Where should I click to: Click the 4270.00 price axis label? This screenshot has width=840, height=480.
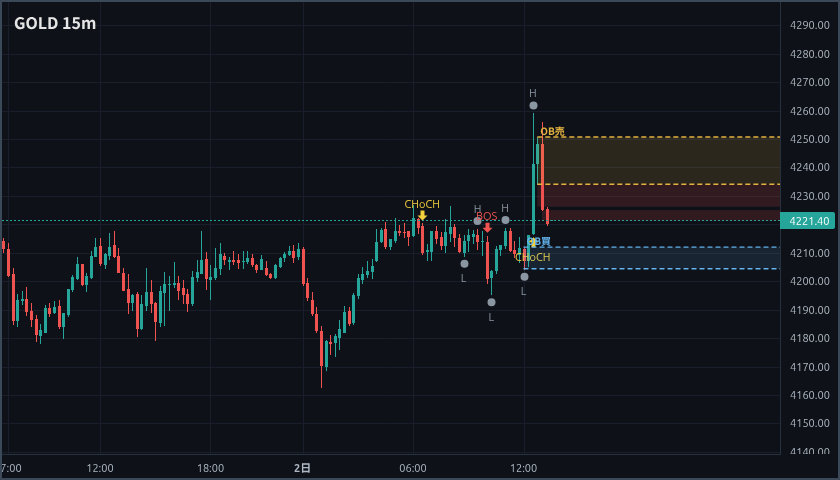pyautogui.click(x=809, y=82)
